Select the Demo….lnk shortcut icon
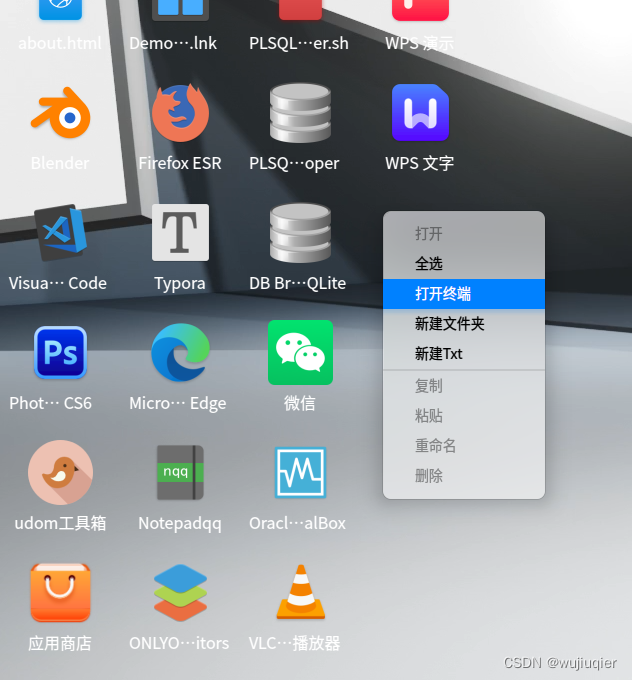The image size is (632, 680). pos(180,9)
